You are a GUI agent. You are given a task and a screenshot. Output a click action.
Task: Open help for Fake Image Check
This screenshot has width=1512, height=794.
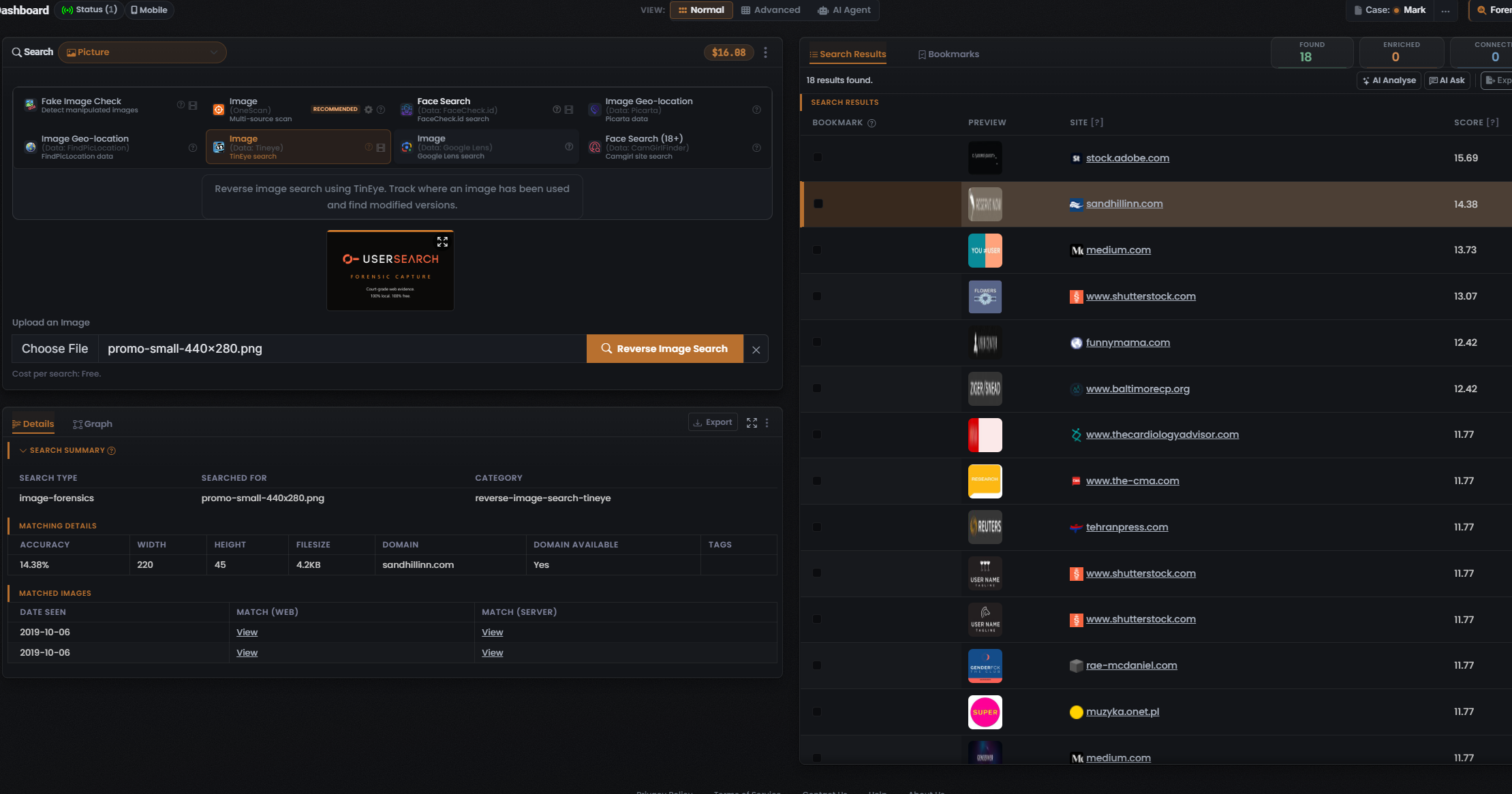pyautogui.click(x=181, y=105)
